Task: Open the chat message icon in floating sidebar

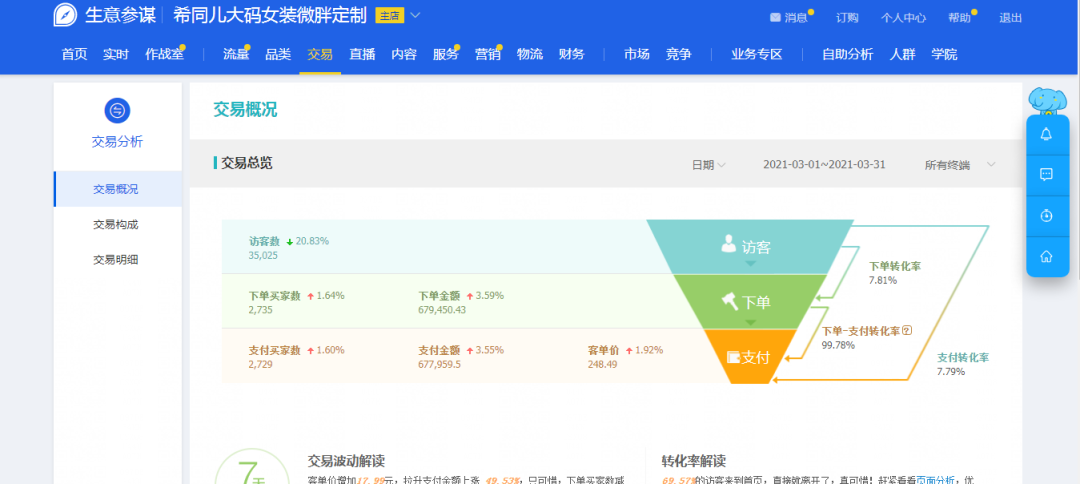Action: point(1046,175)
